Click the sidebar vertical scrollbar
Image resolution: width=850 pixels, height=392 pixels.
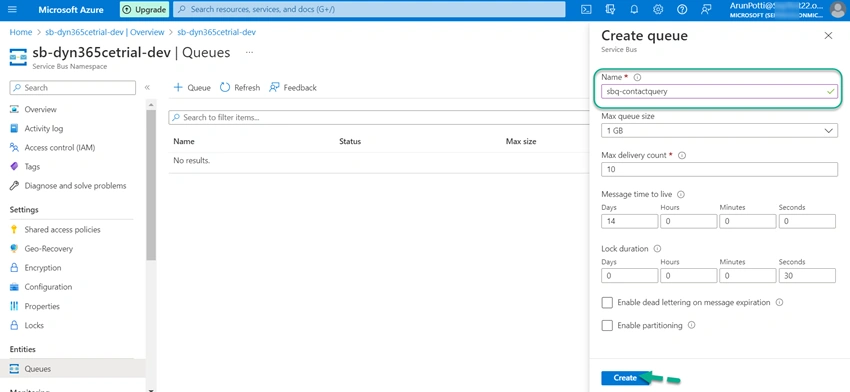151,185
